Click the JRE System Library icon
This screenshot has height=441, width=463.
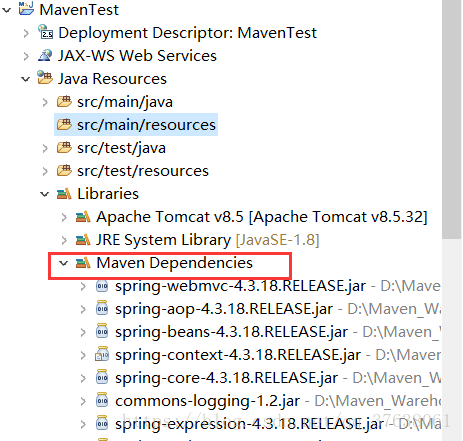(x=83, y=239)
